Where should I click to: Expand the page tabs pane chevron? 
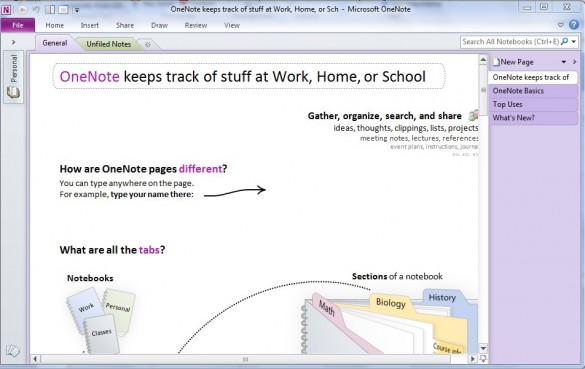[575, 62]
